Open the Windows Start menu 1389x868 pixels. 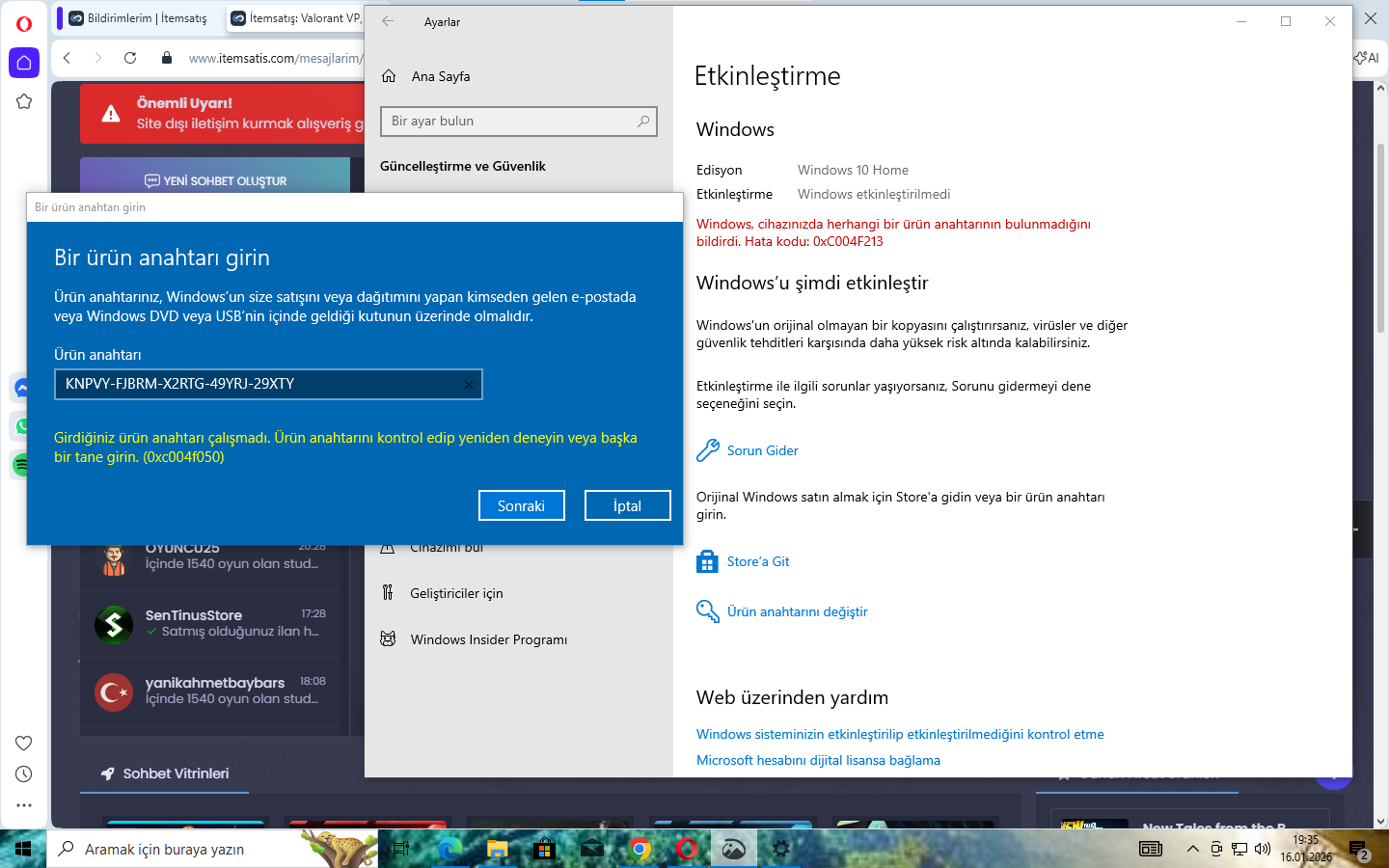(23, 849)
